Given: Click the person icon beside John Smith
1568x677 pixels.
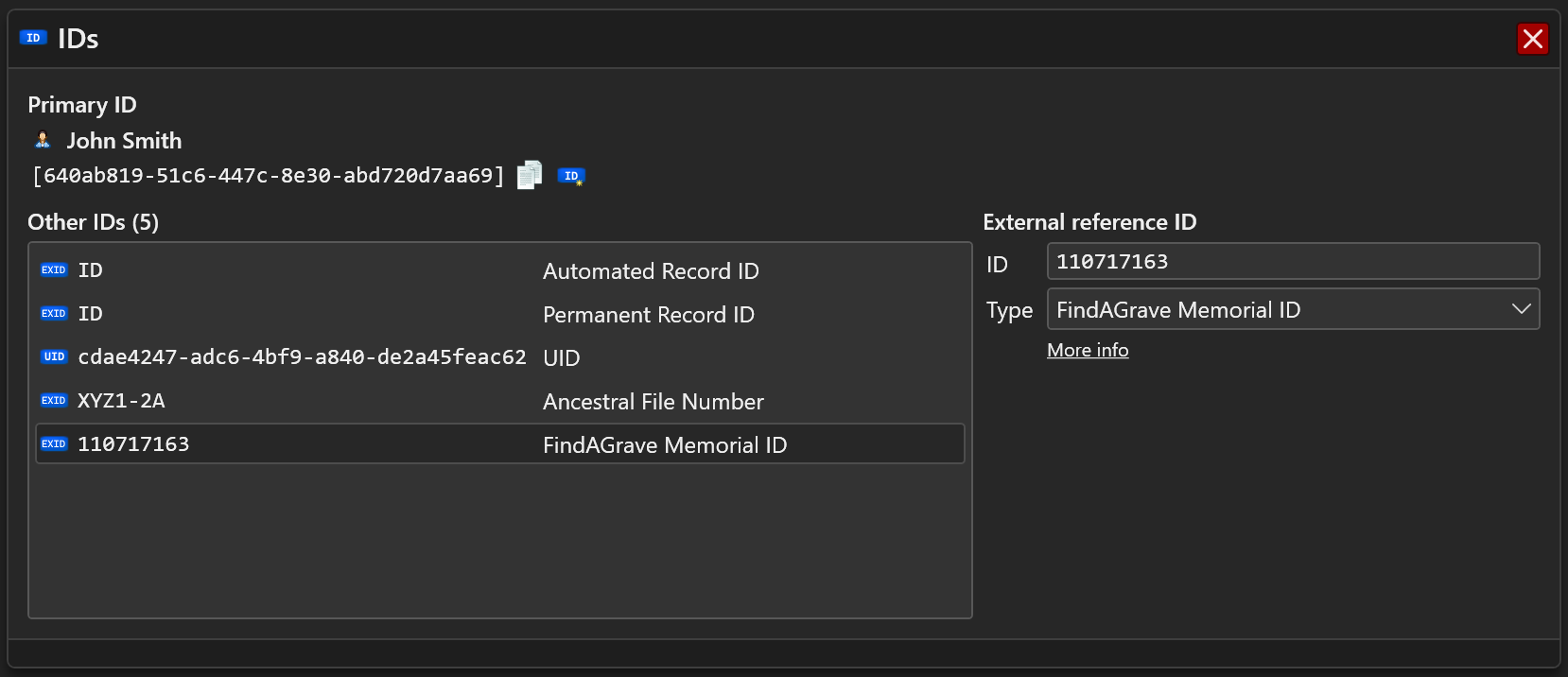Looking at the screenshot, I should tap(43, 140).
